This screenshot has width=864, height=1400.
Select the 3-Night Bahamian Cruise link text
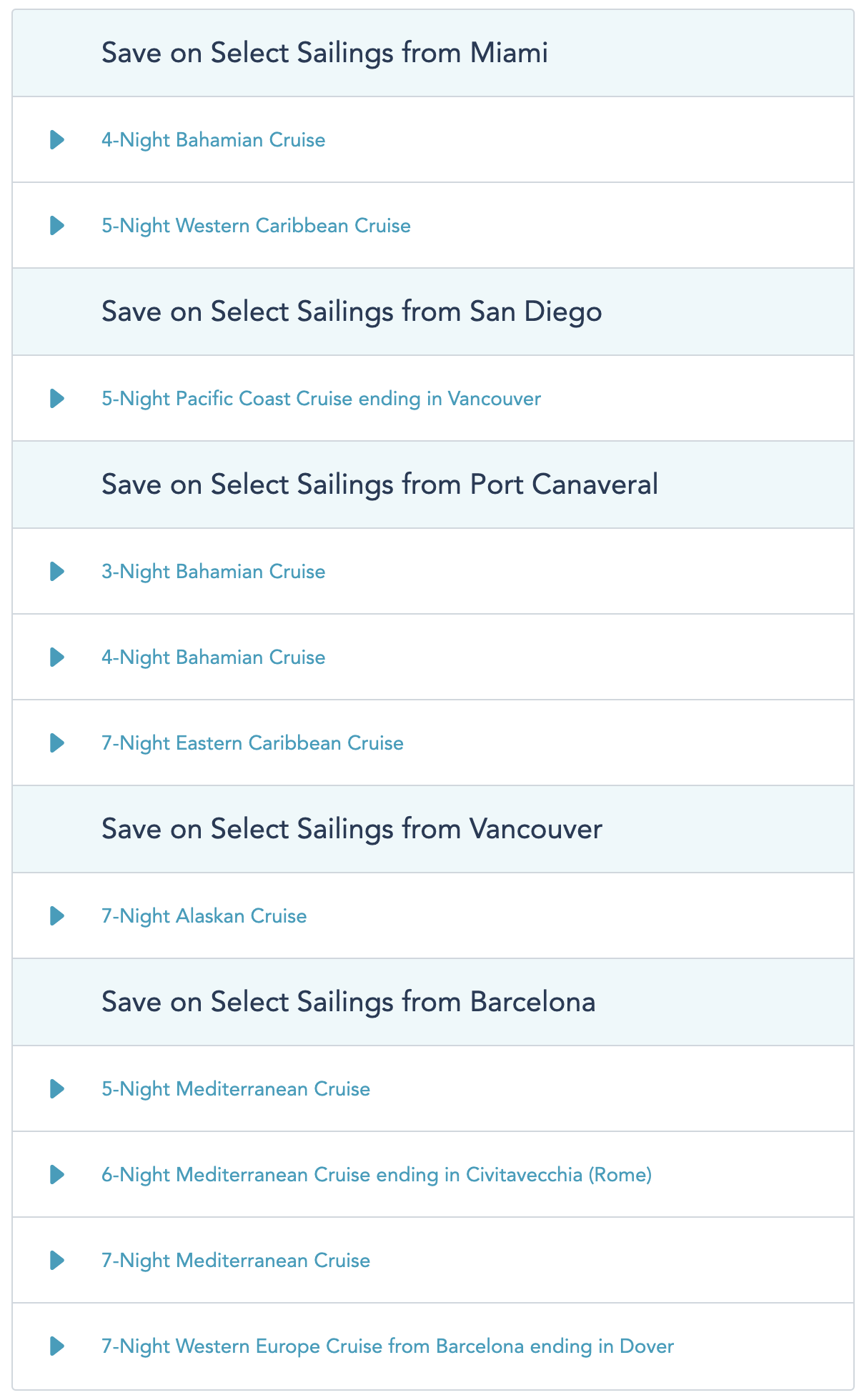click(x=213, y=572)
